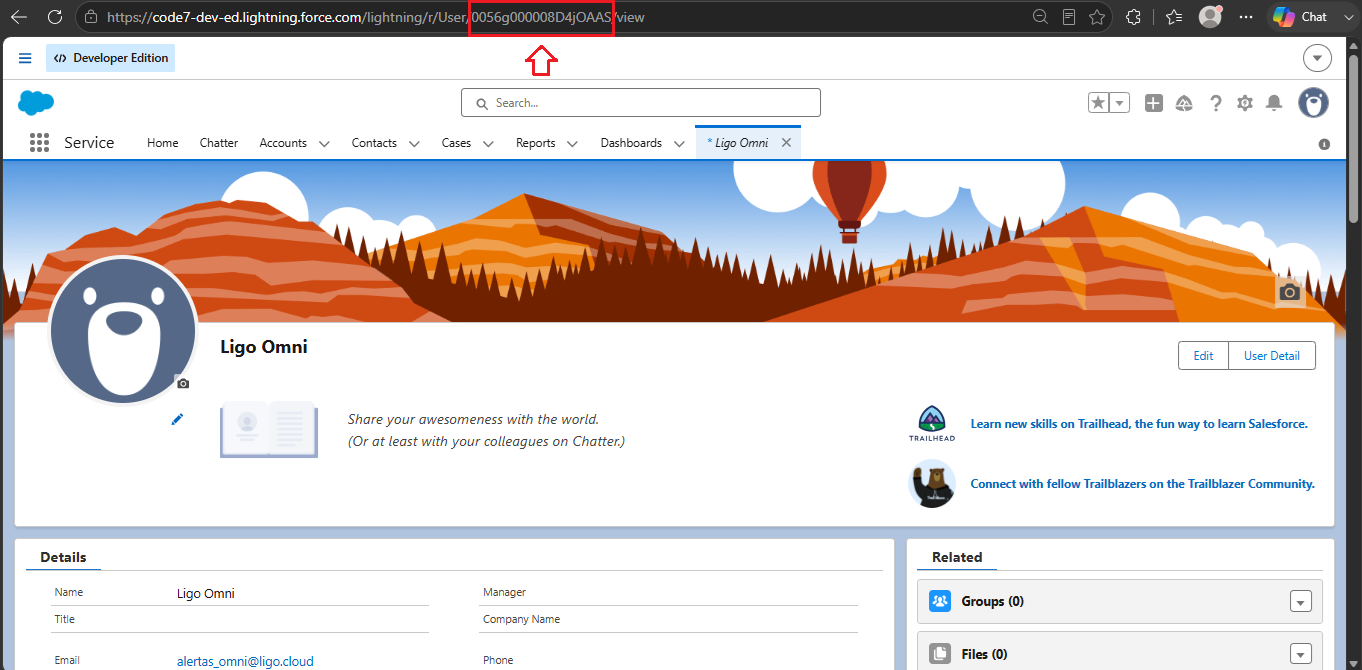The image size is (1362, 670).
Task: Open Copilot Chat button
Action: (1301, 17)
